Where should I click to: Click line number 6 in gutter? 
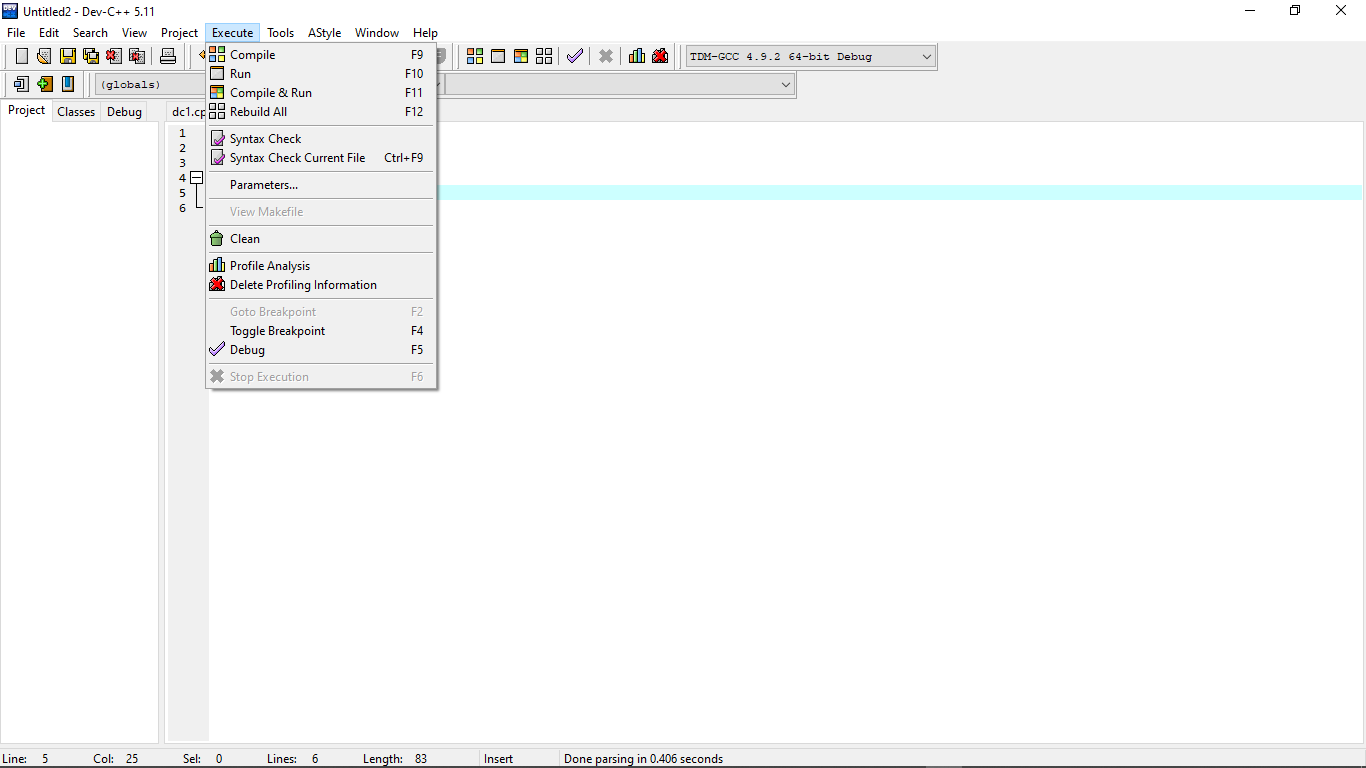coord(182,208)
